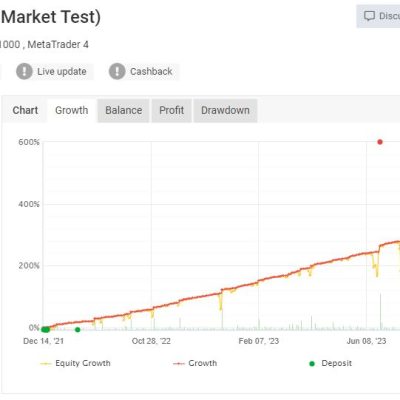
Task: Click the Live update label
Action: [62, 71]
